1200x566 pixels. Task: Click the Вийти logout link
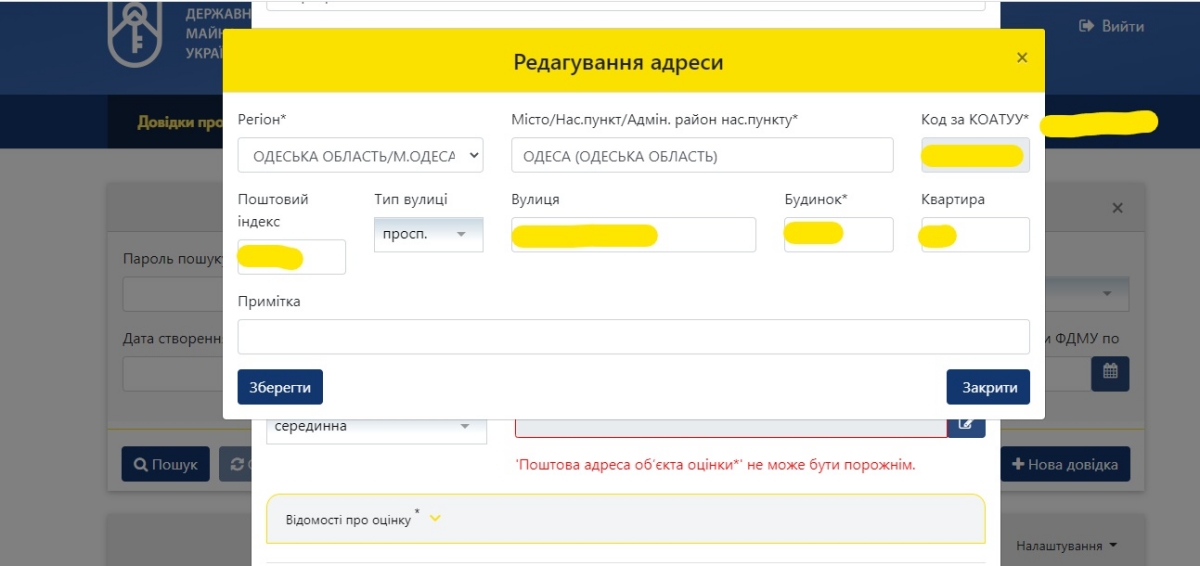point(1111,26)
